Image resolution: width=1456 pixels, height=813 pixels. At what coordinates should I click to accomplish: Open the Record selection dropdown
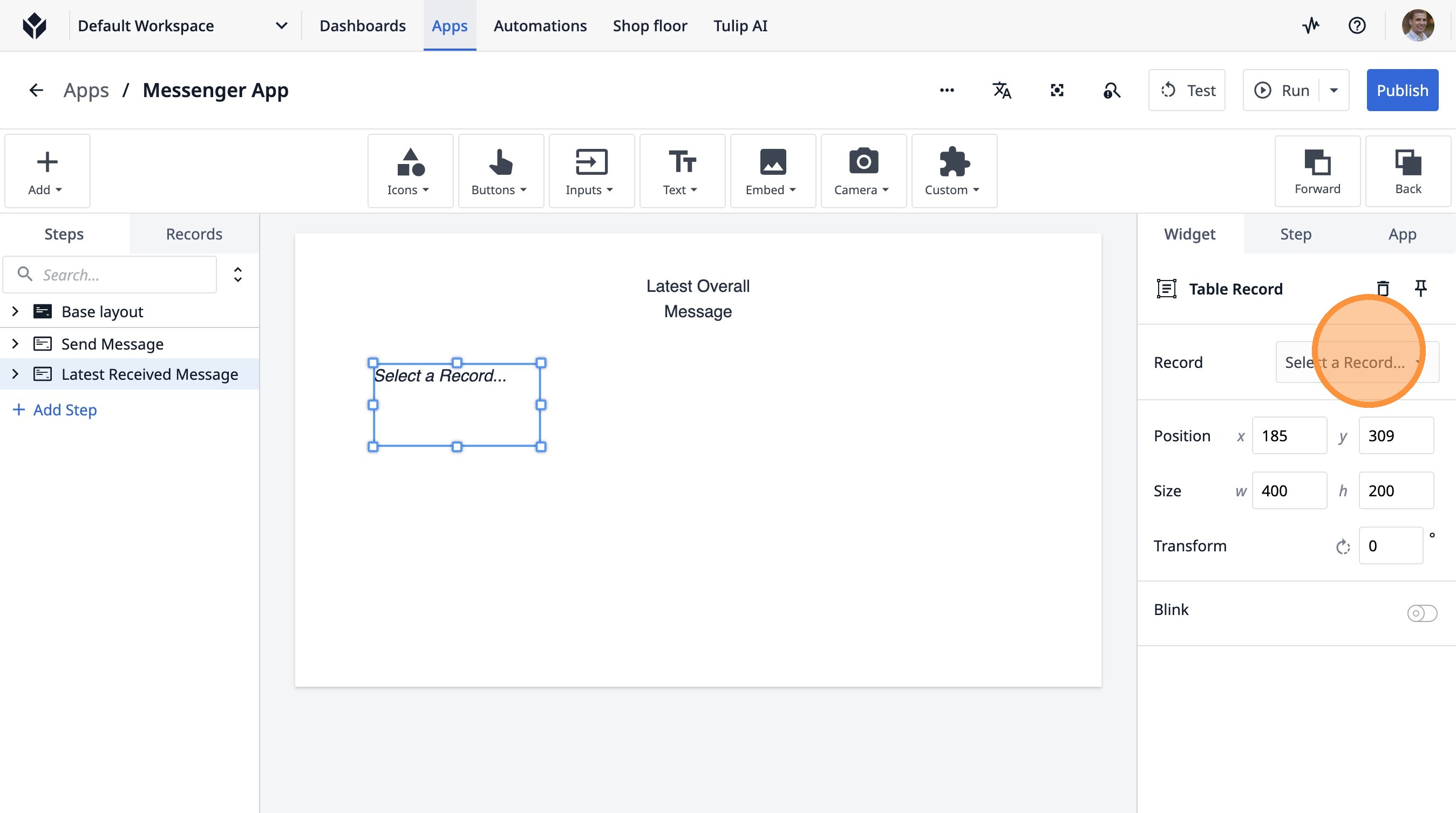(x=1356, y=362)
